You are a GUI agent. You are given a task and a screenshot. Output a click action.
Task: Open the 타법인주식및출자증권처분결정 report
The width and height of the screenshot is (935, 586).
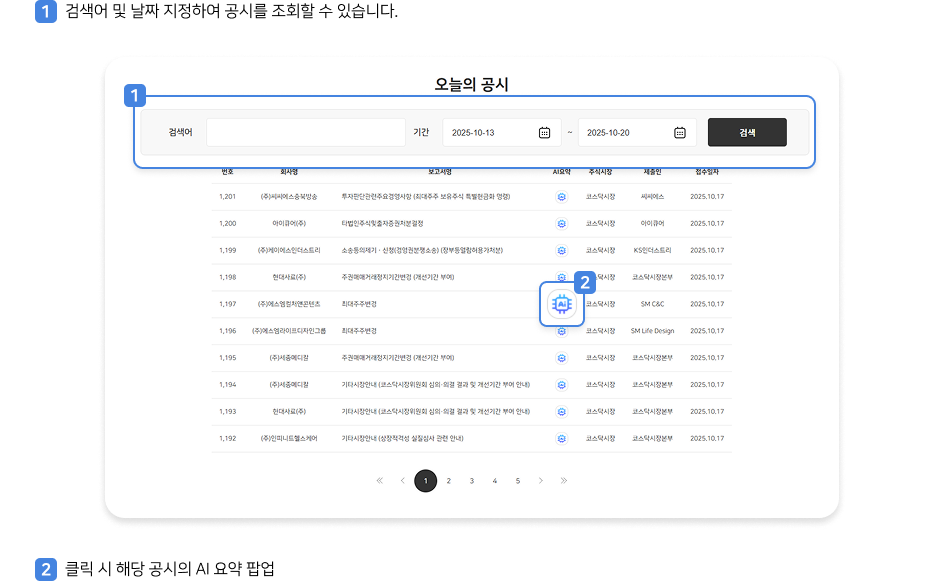(382, 223)
